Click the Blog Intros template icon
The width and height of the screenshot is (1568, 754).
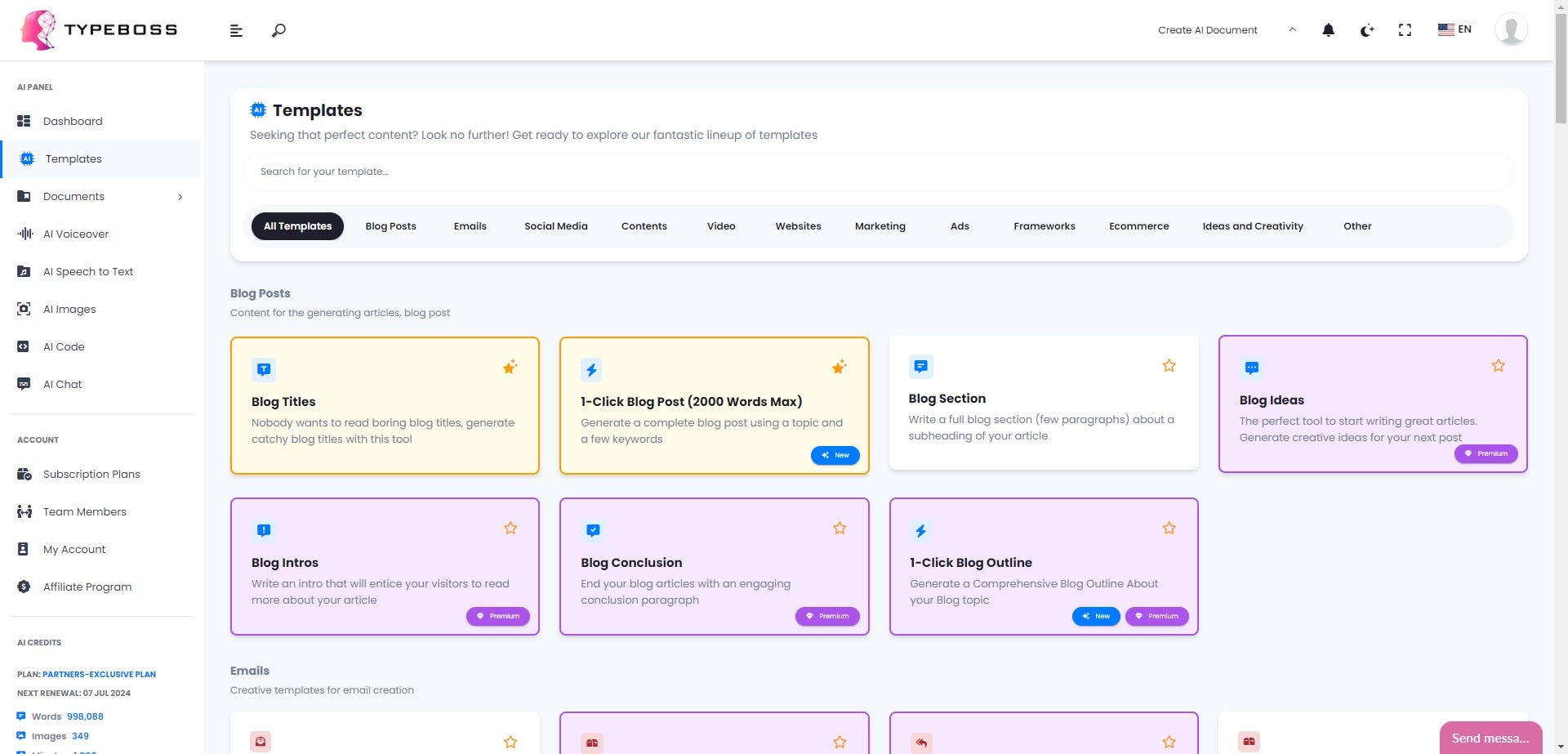[x=264, y=530]
